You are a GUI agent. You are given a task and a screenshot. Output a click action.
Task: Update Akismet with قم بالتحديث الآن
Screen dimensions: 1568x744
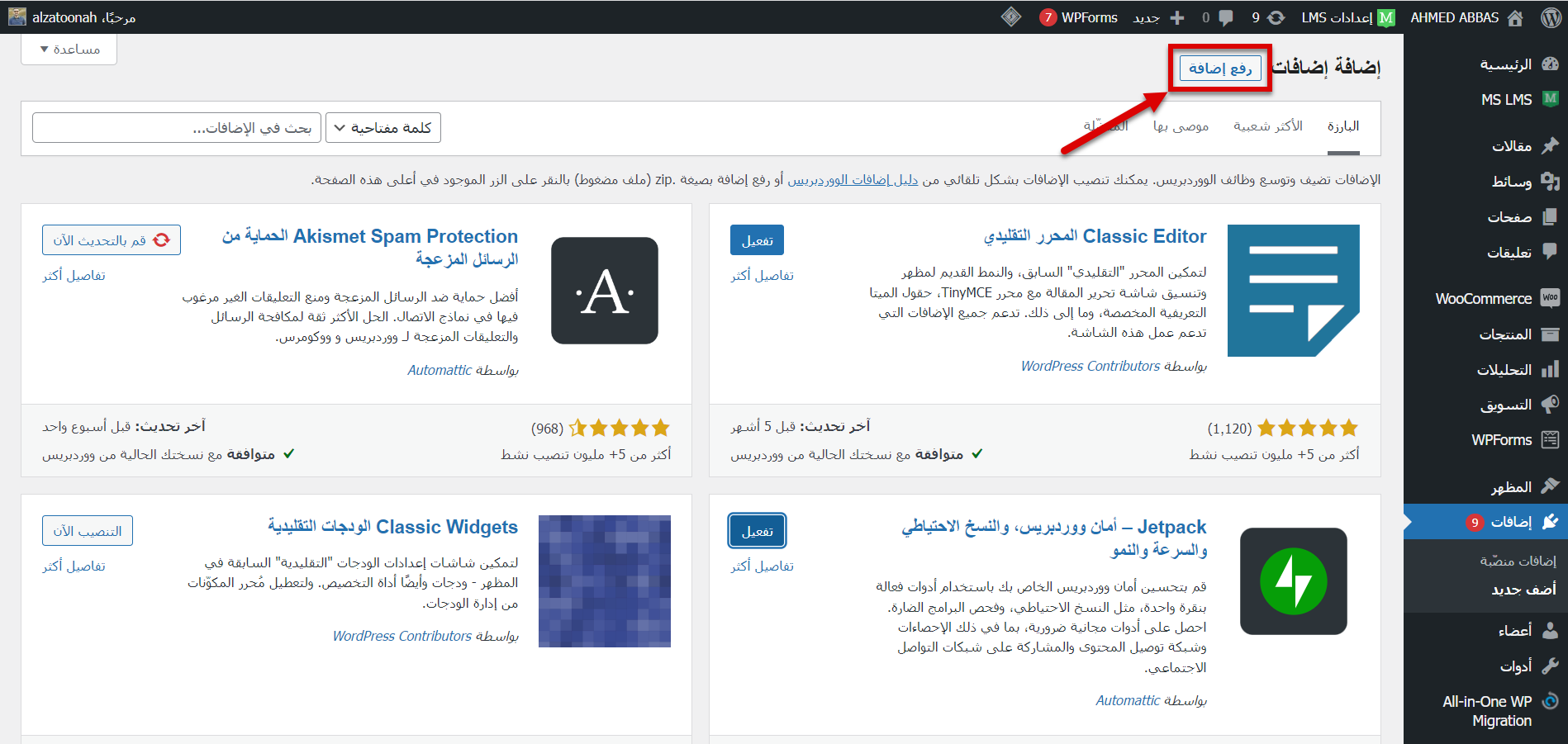(x=112, y=240)
